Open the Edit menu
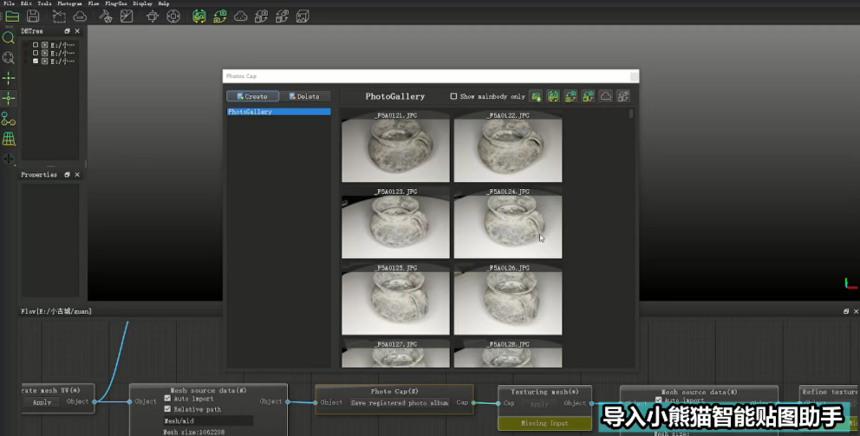Screen dimensions: 860x436 (26, 3)
